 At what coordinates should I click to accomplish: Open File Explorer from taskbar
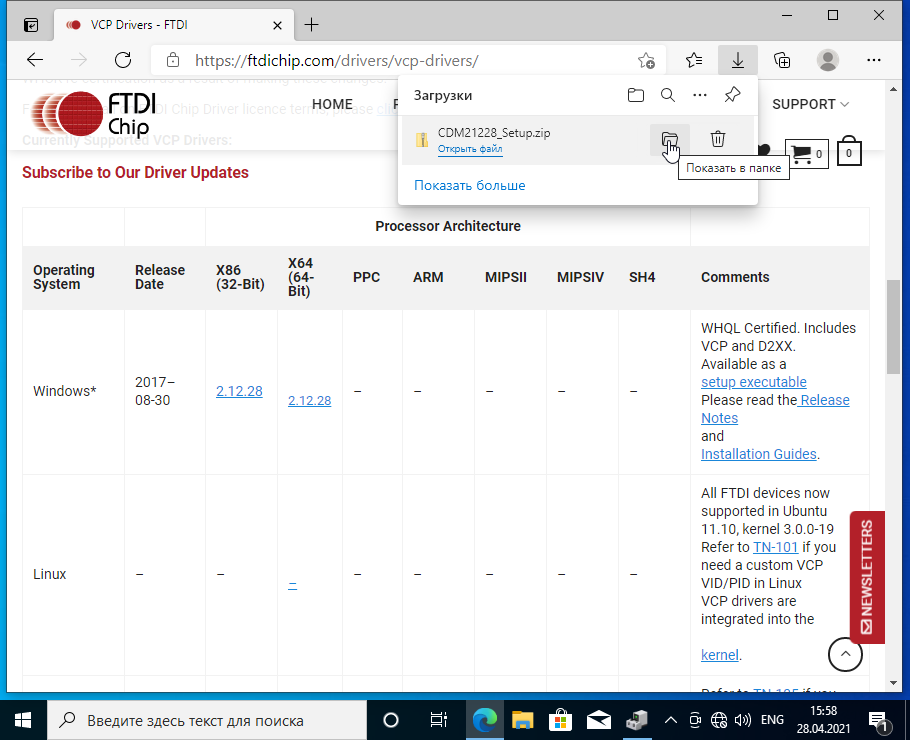coord(522,720)
